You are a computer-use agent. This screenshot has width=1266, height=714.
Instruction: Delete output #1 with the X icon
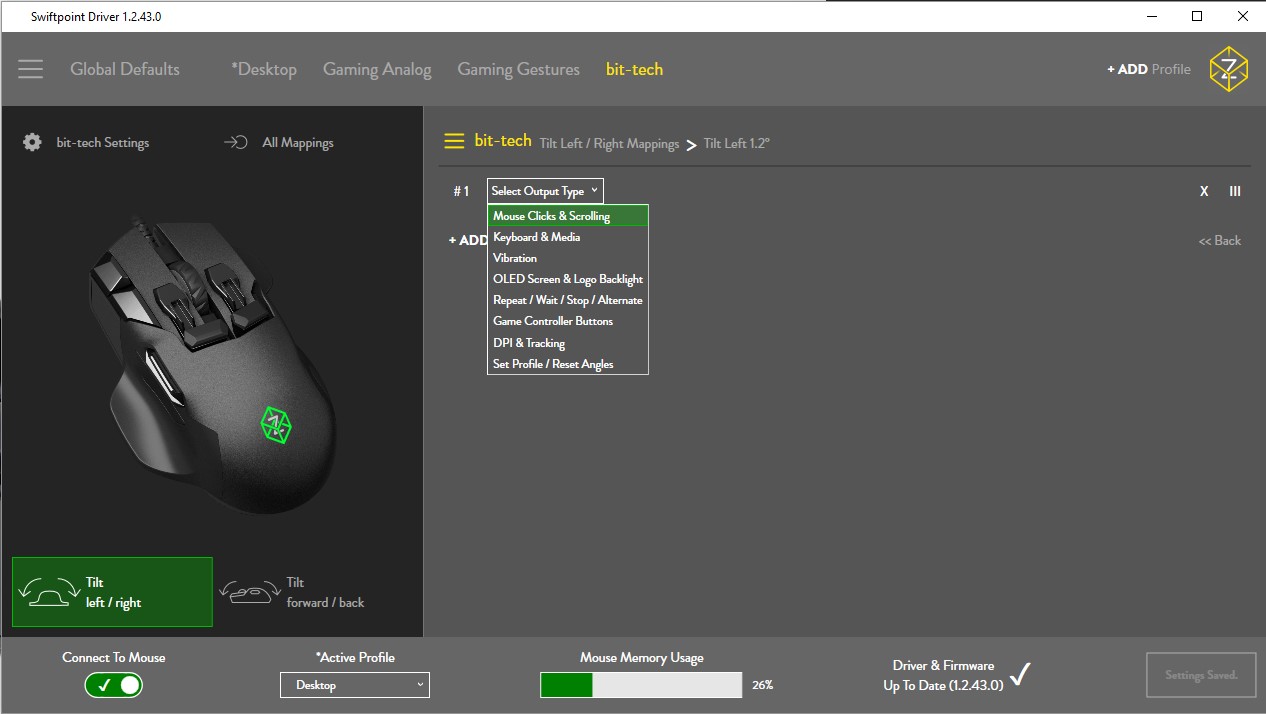1204,191
